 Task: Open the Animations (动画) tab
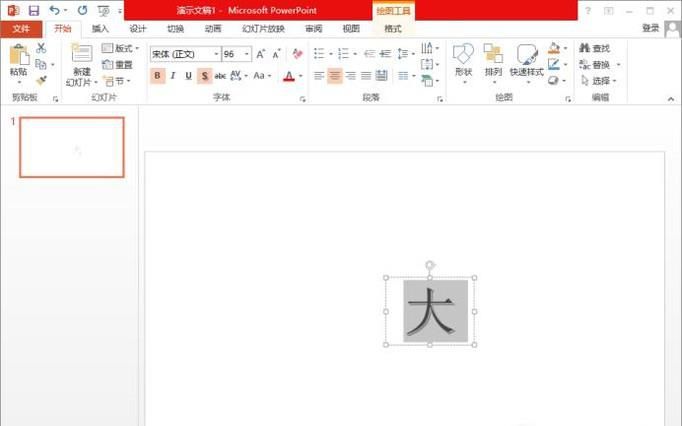point(213,29)
